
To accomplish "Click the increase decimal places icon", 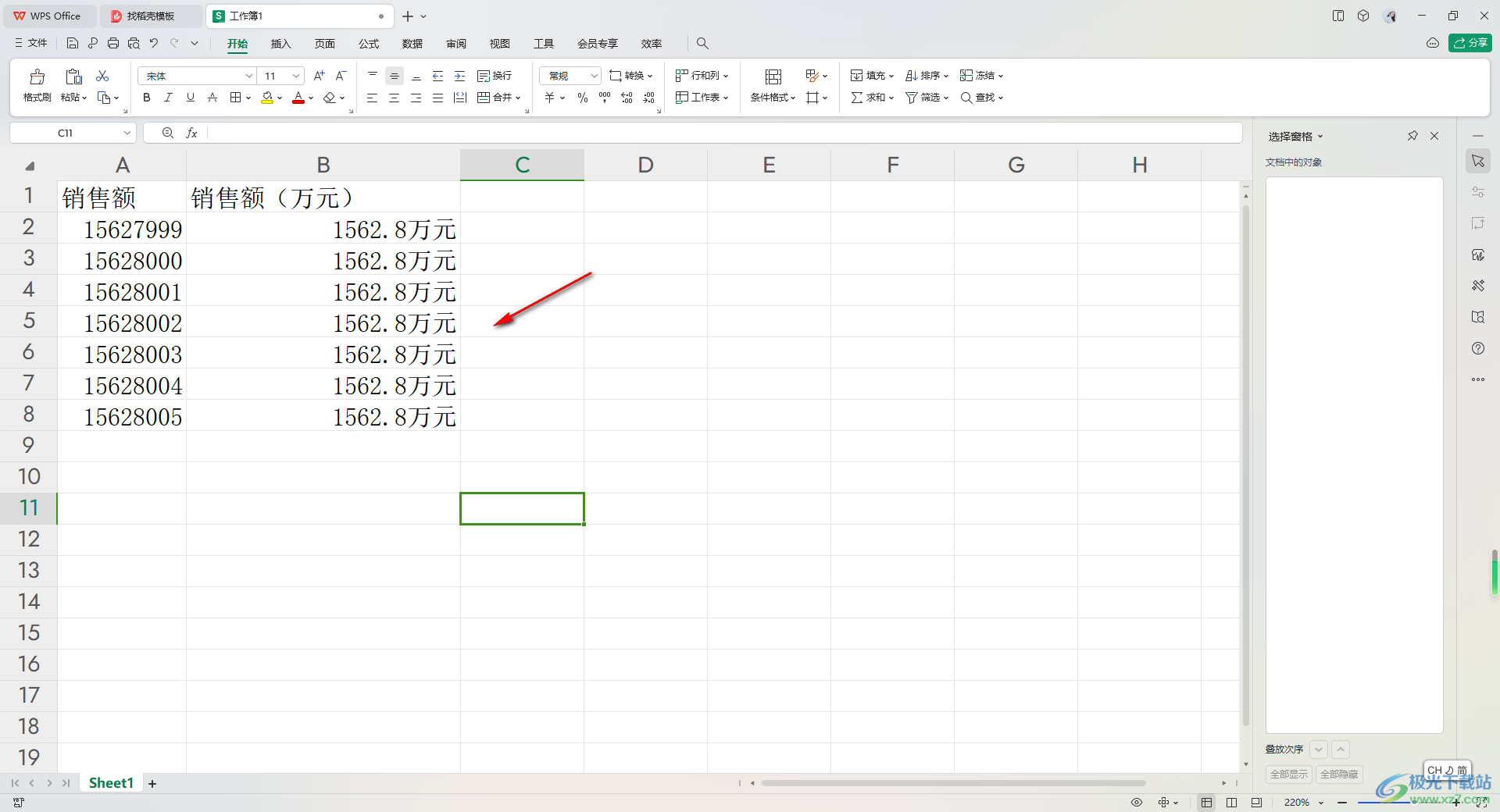I will click(627, 98).
